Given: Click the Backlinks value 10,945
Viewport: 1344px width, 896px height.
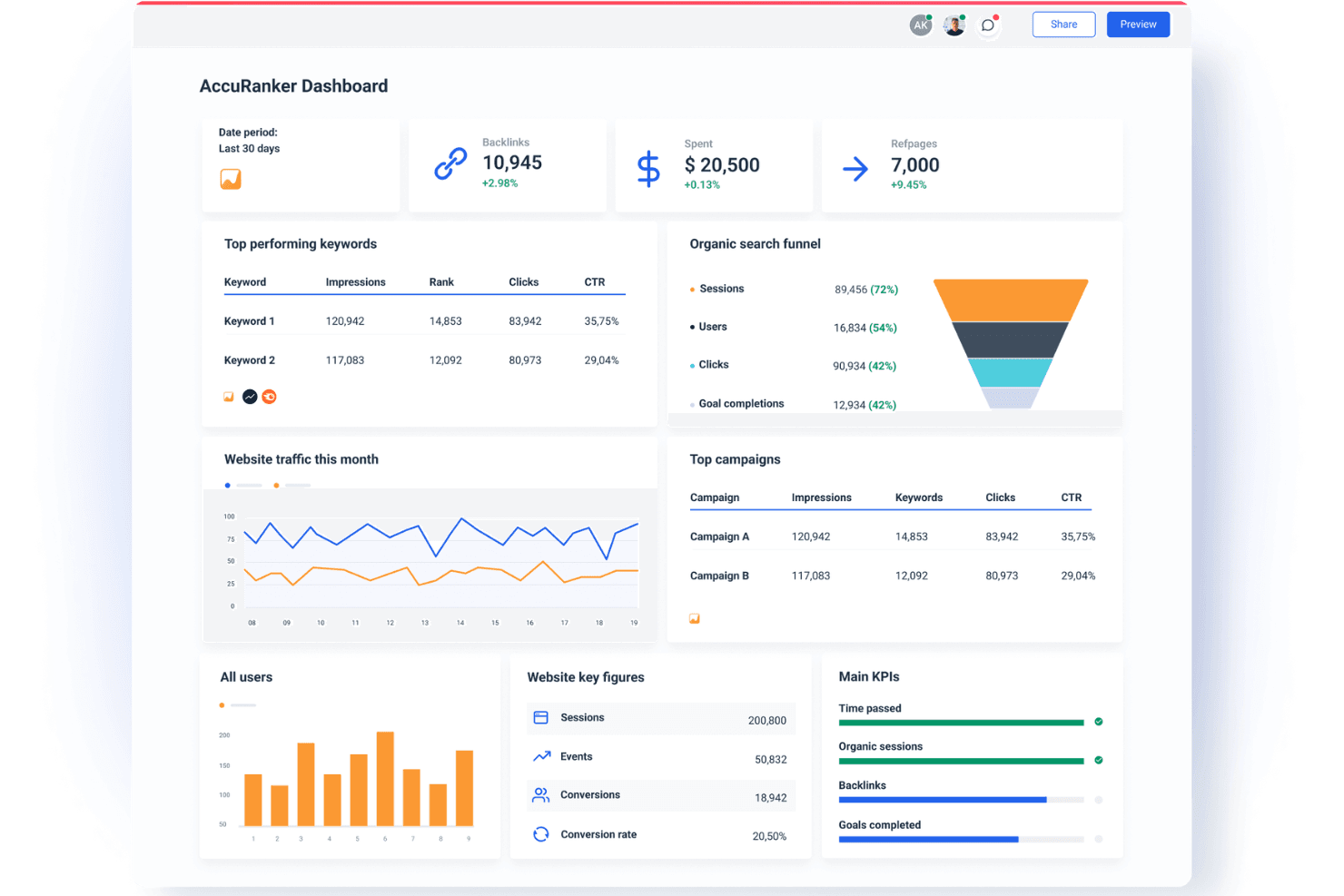Looking at the screenshot, I should 512,162.
